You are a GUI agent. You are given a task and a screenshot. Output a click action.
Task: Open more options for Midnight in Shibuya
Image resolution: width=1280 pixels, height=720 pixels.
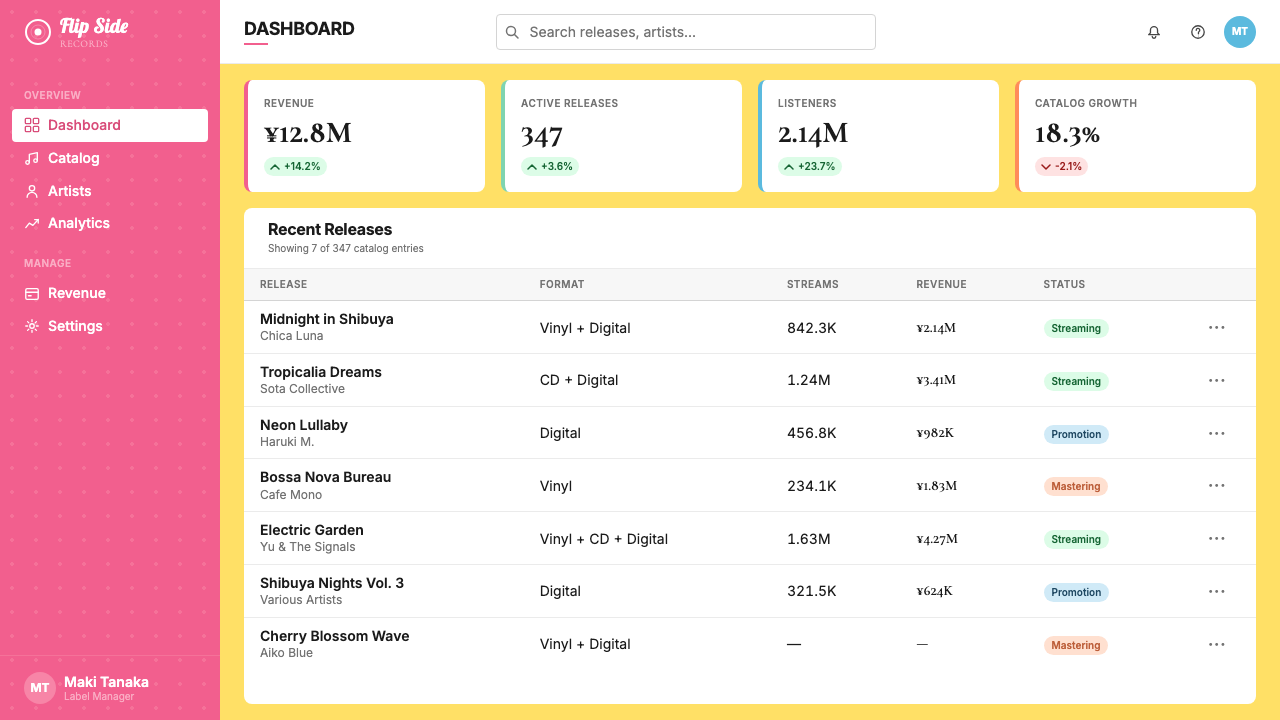pos(1217,328)
